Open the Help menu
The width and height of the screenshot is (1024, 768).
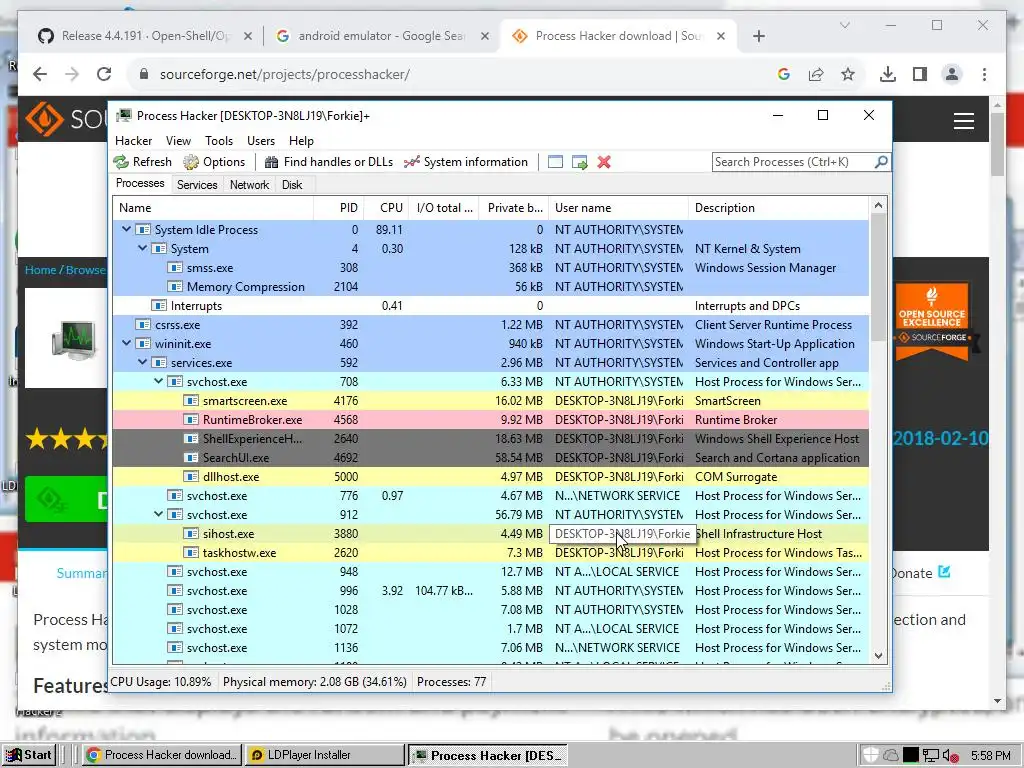301,141
